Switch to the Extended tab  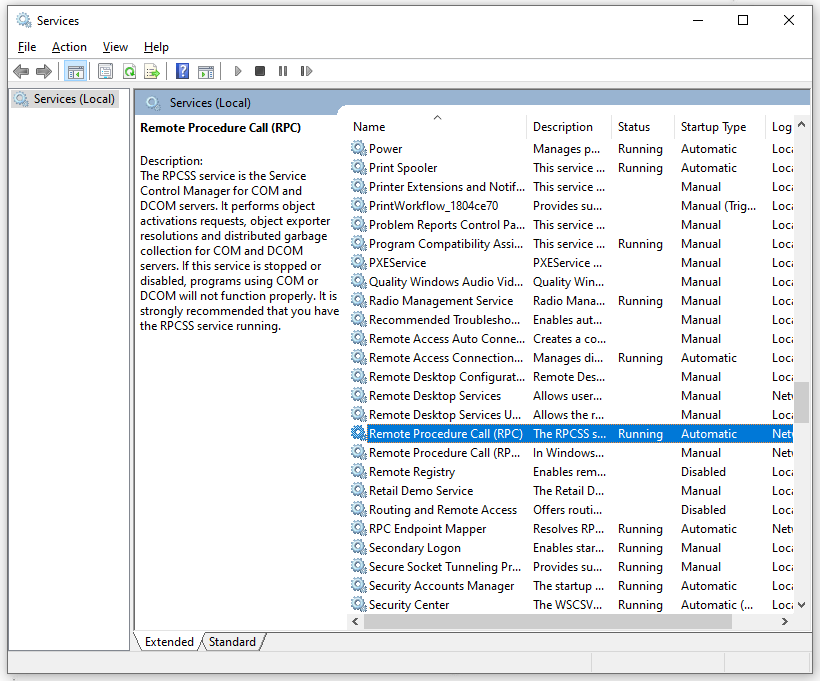[x=169, y=641]
